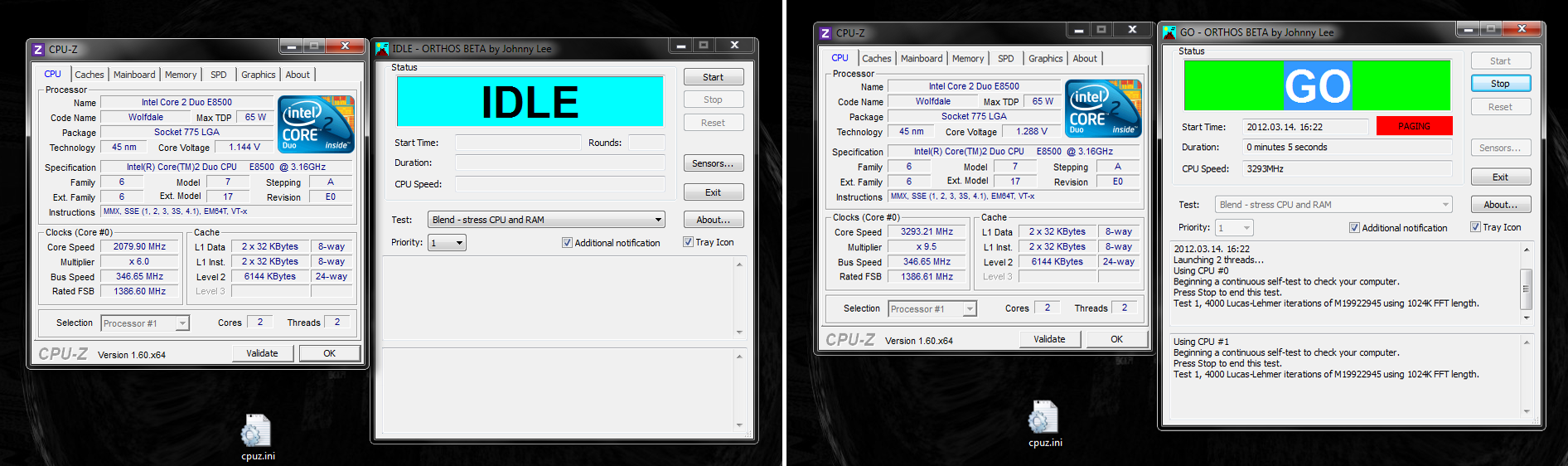Click Intel Core 2 logo in 2079.90 MHz CPU-Z
Image resolution: width=1568 pixels, height=466 pixels.
317,124
